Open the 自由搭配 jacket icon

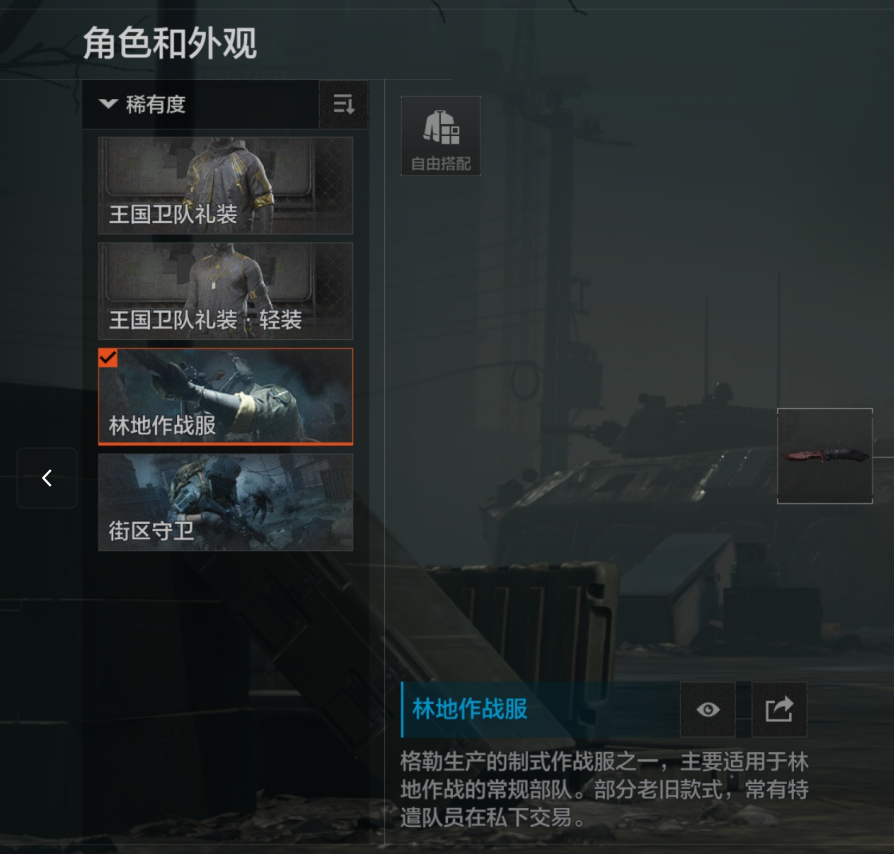point(441,127)
